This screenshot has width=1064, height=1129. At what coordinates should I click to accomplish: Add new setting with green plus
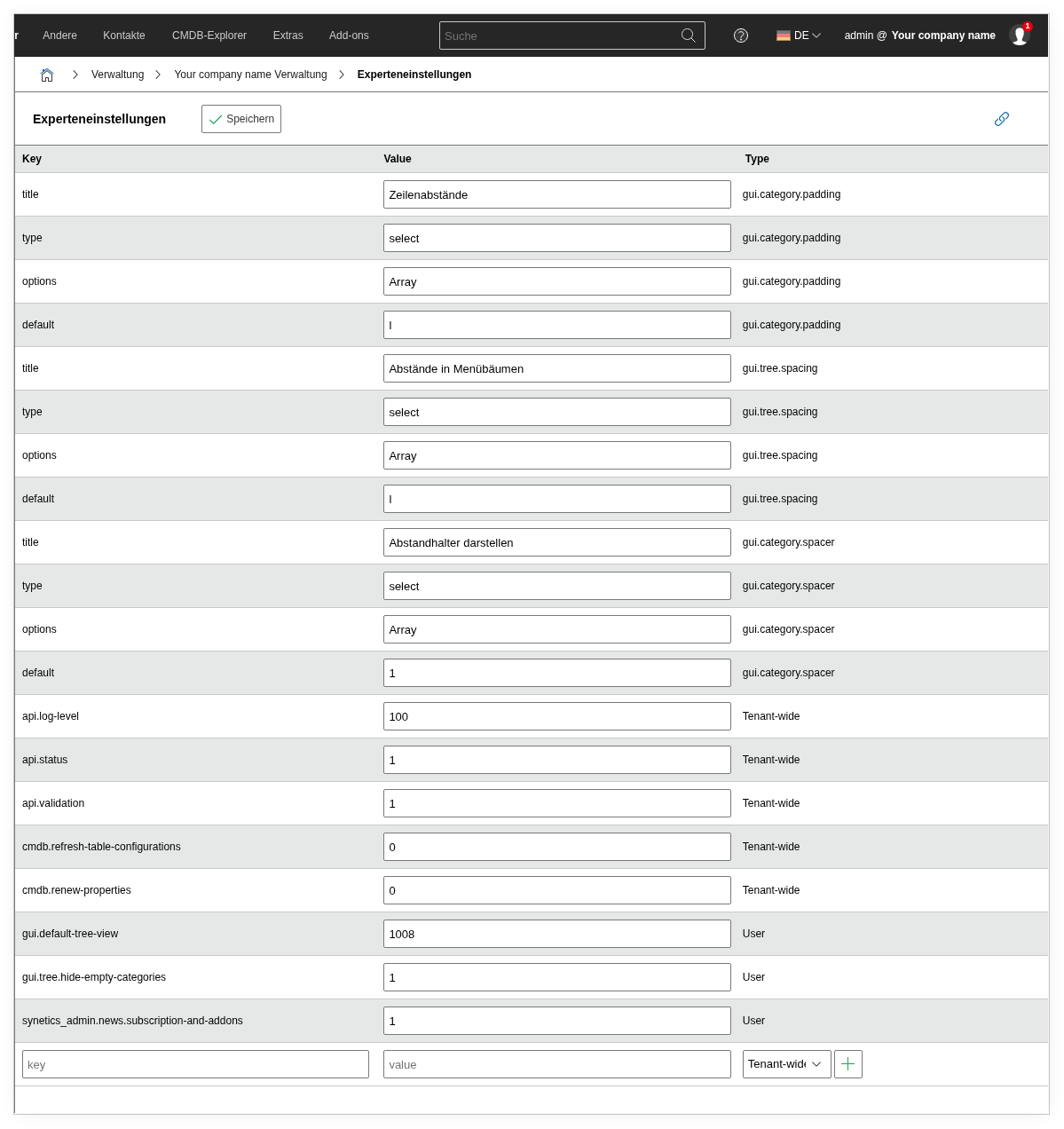[848, 1064]
